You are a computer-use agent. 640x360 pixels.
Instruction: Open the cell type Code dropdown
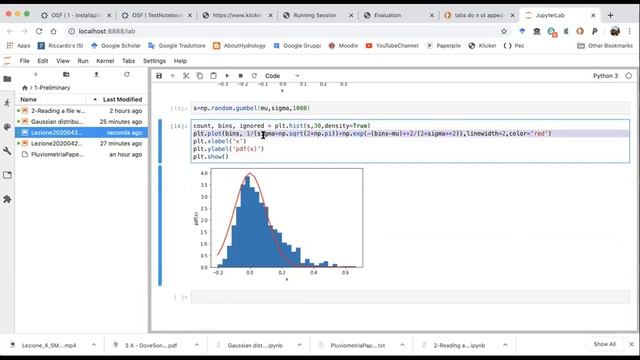282,76
